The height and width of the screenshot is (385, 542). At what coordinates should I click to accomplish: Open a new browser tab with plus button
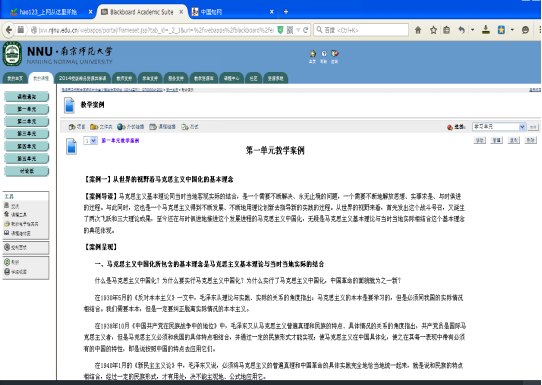(286, 12)
